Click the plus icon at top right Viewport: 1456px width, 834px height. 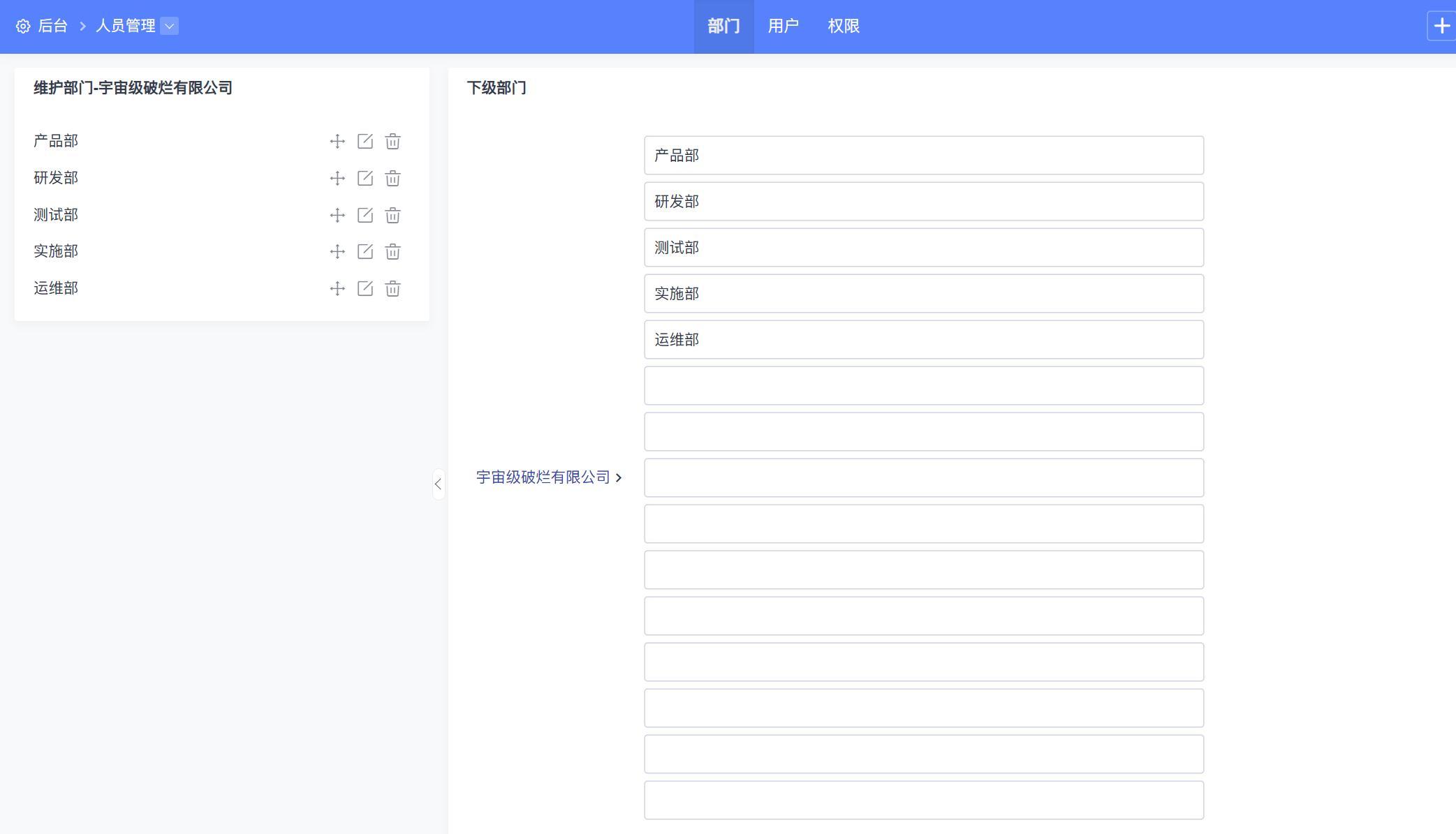tap(1441, 25)
